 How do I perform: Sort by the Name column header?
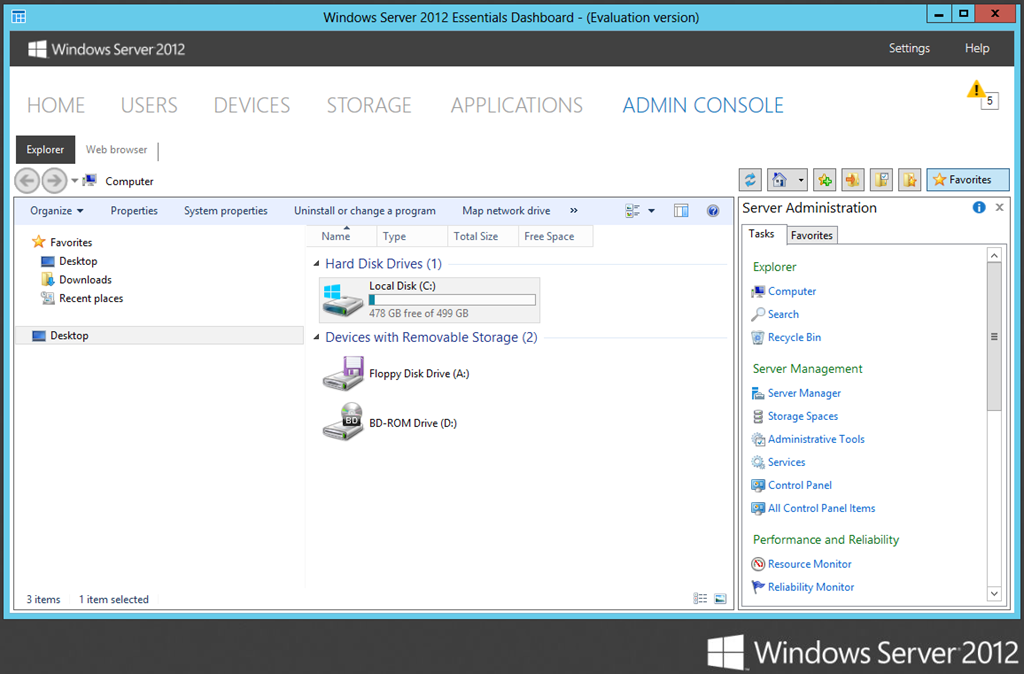(x=341, y=236)
